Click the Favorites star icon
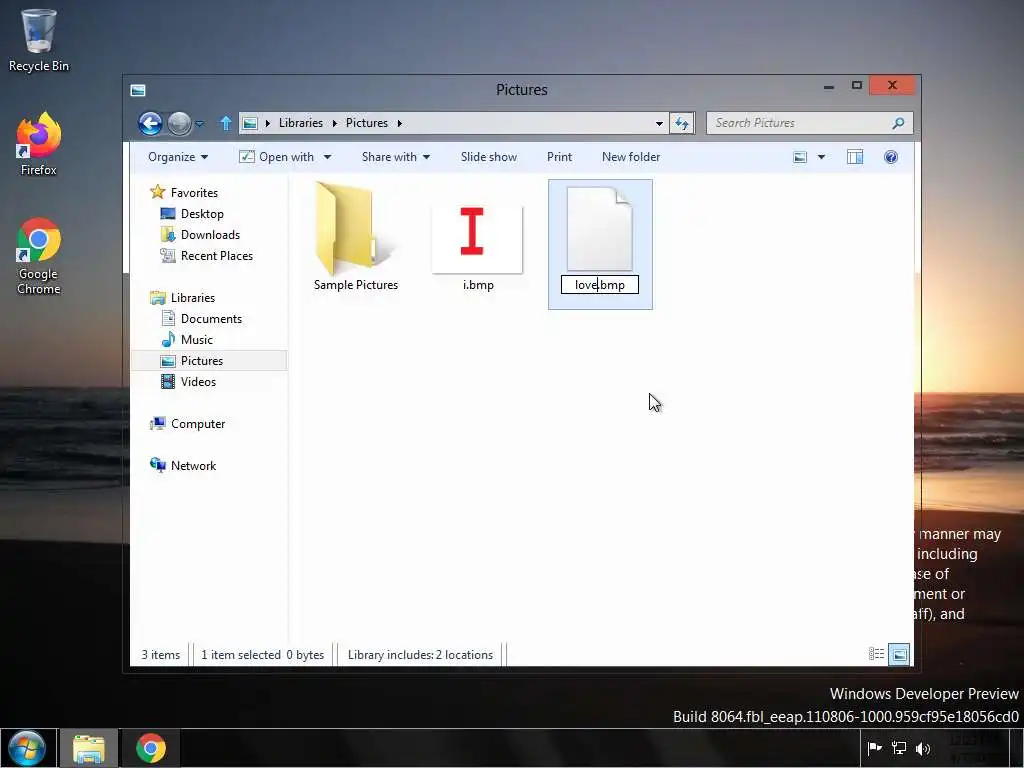Image resolution: width=1024 pixels, height=768 pixels. click(x=157, y=192)
